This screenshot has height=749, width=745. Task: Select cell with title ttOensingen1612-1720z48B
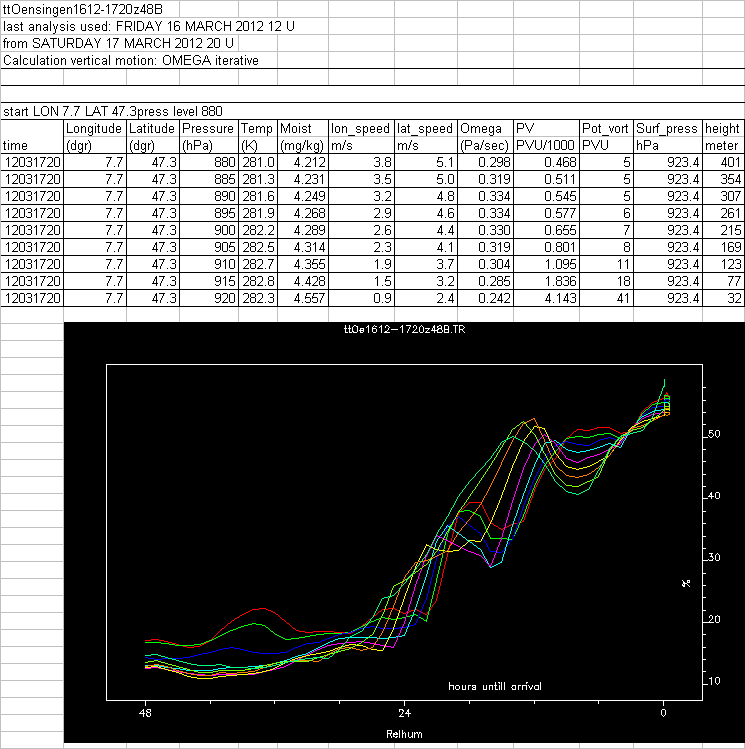[83, 9]
